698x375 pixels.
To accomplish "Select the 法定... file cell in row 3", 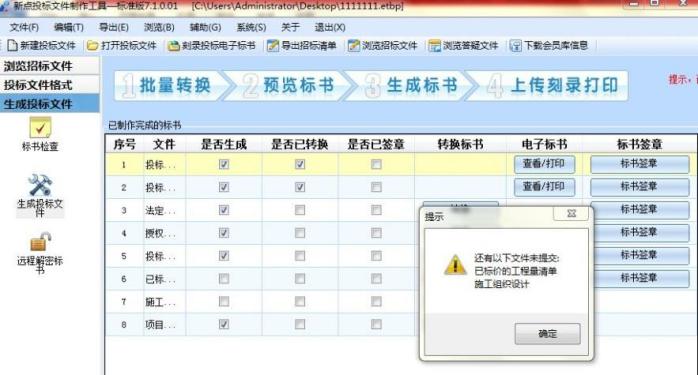I will click(x=164, y=210).
